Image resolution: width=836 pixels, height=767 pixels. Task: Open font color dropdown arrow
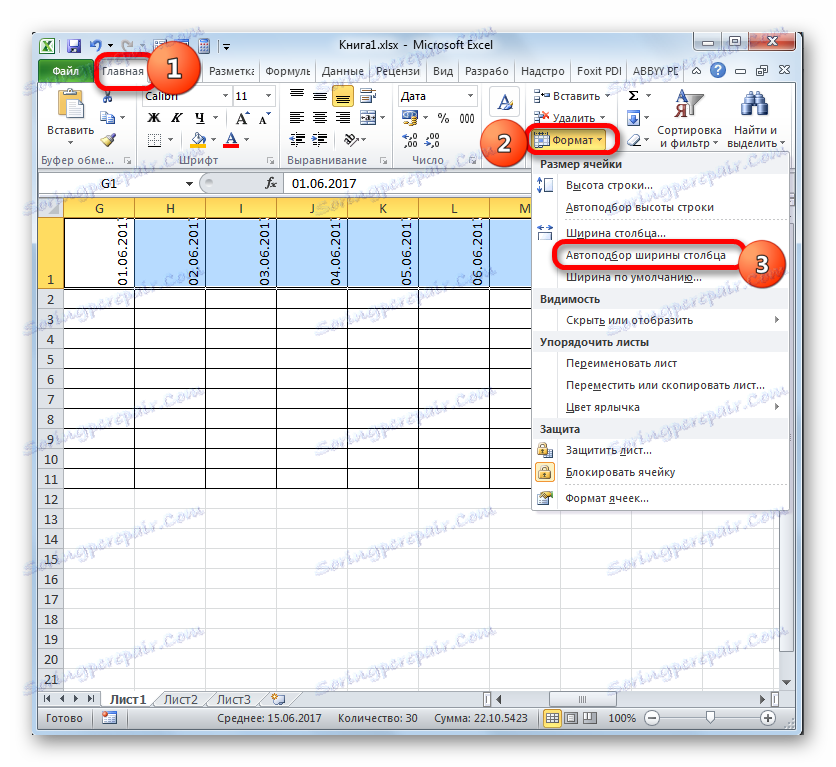pyautogui.click(x=246, y=140)
